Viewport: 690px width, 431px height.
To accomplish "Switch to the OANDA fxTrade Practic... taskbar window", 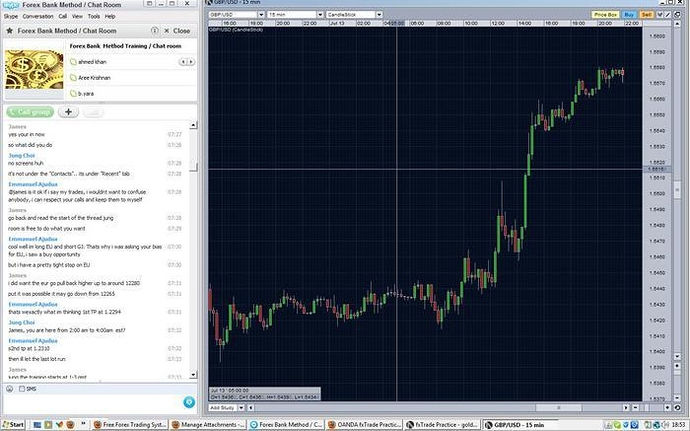I will click(x=364, y=425).
